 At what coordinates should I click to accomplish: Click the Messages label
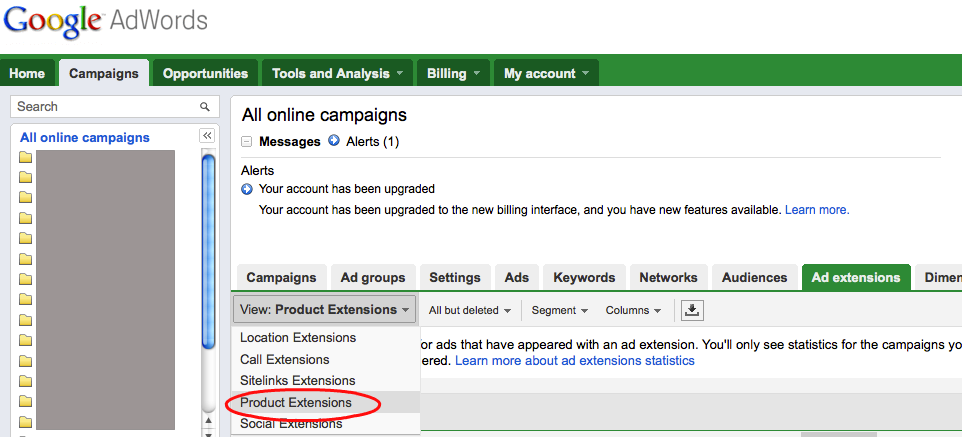[290, 142]
